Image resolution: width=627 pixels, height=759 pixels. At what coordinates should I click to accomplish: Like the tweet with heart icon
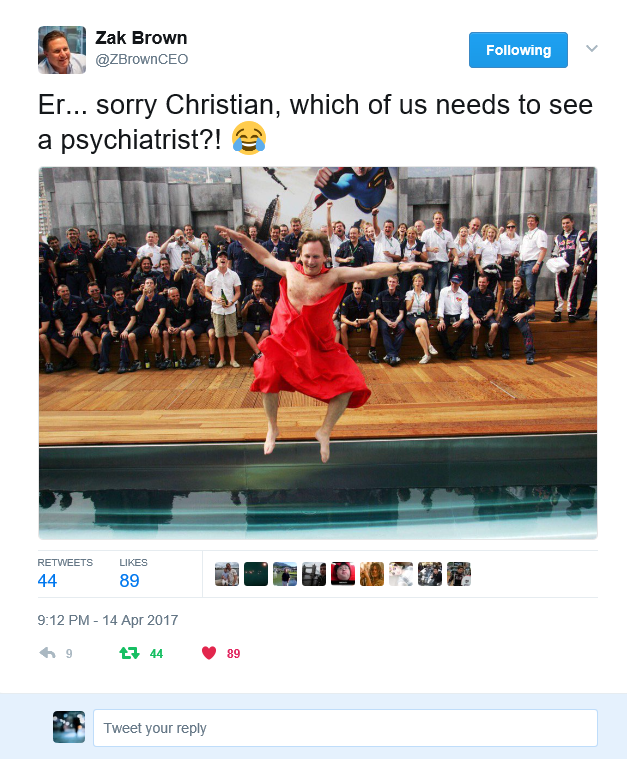coord(209,653)
